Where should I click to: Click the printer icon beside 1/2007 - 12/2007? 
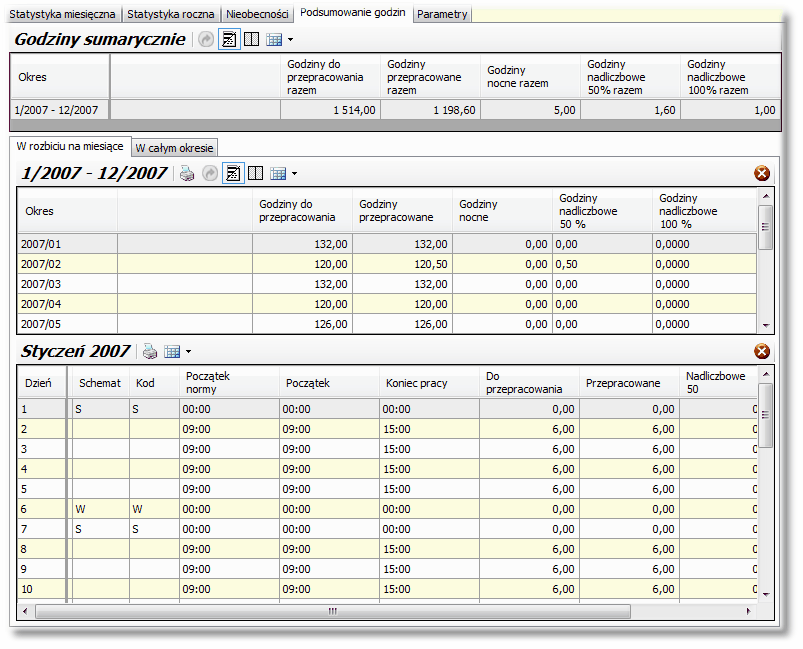(187, 174)
